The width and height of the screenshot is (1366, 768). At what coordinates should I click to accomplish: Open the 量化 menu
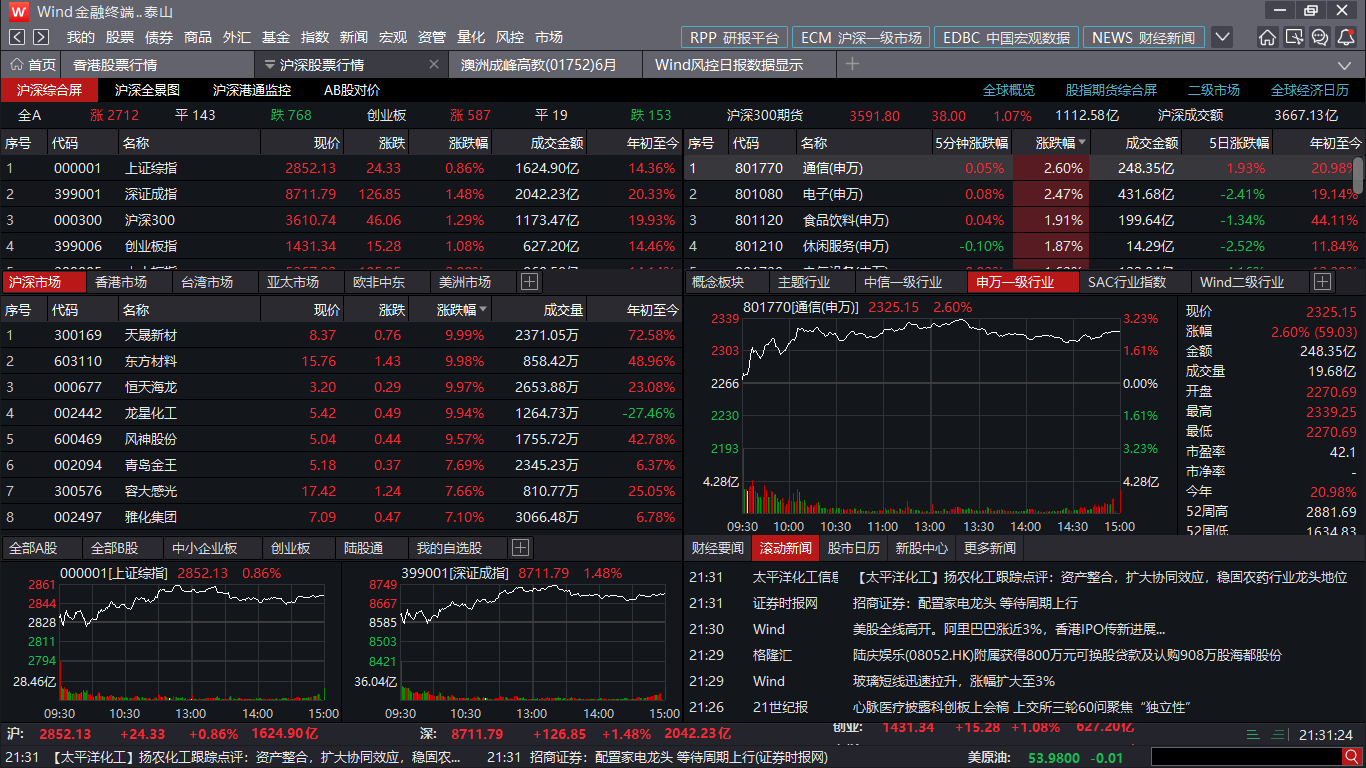click(471, 37)
